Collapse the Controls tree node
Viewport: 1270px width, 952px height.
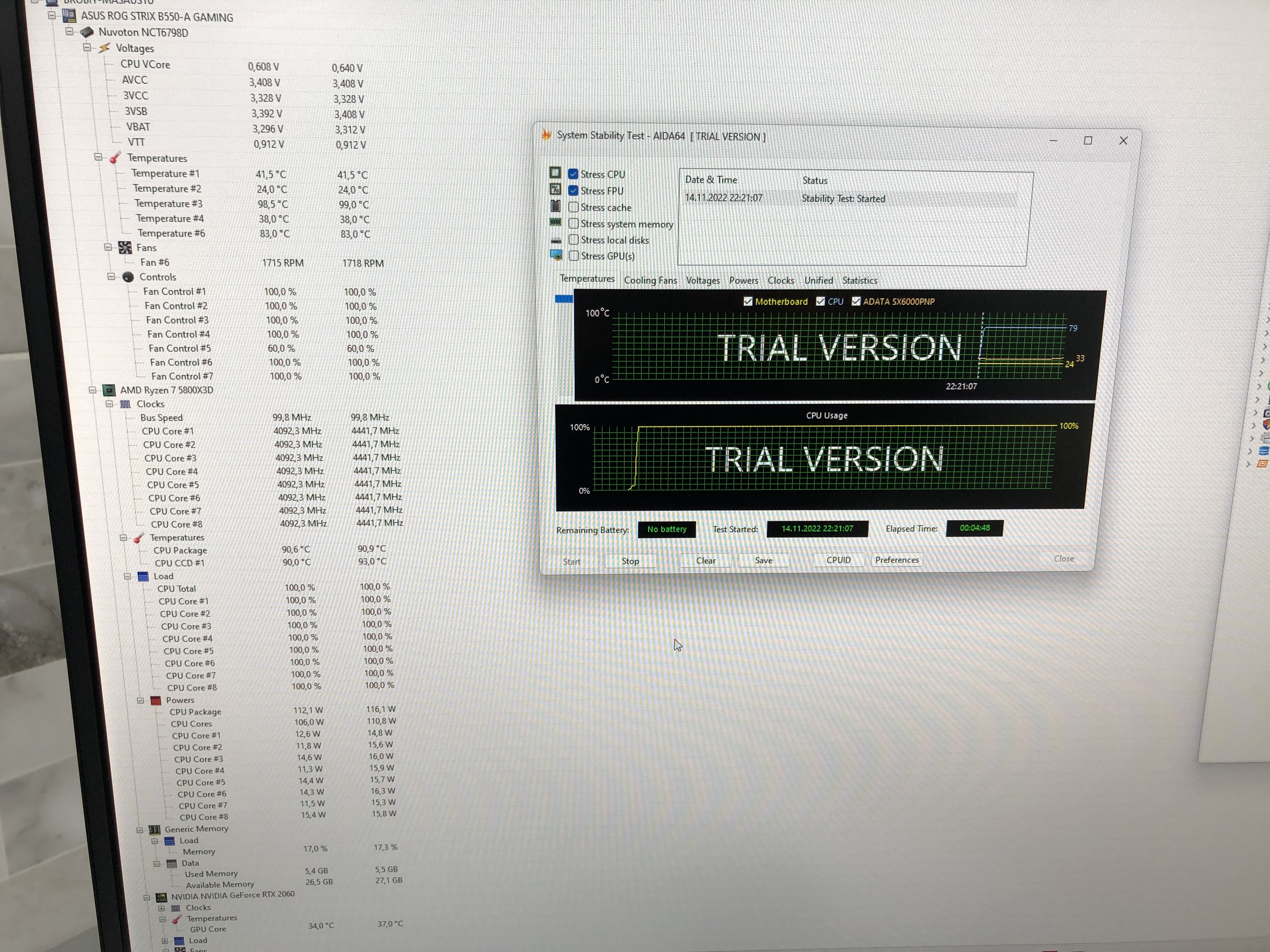(112, 276)
